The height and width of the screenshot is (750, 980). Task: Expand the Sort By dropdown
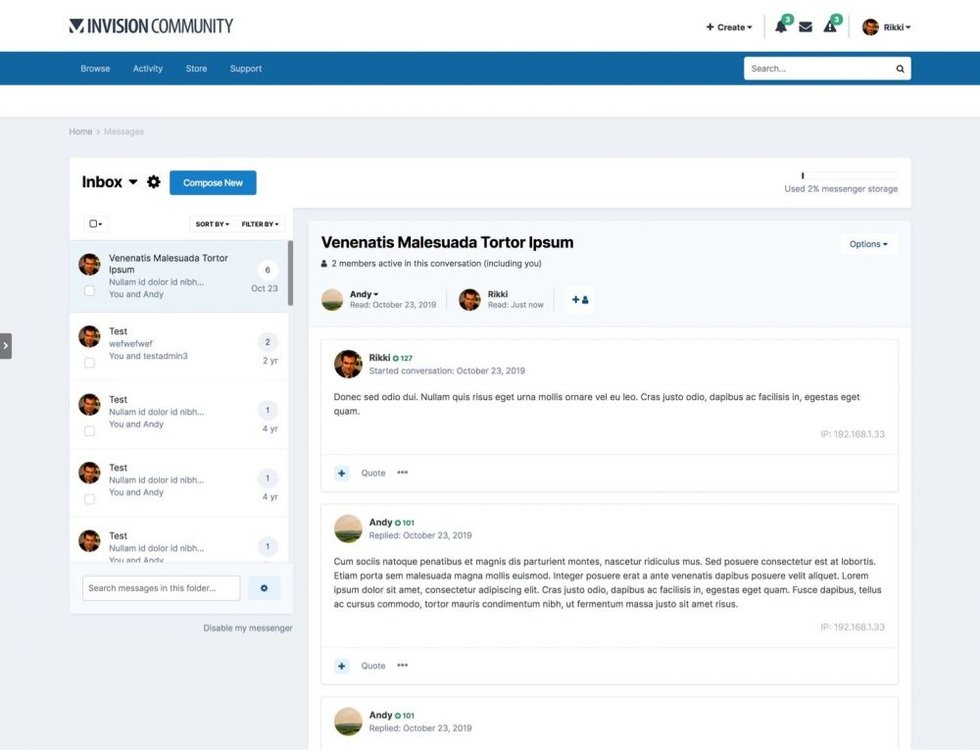click(x=212, y=224)
